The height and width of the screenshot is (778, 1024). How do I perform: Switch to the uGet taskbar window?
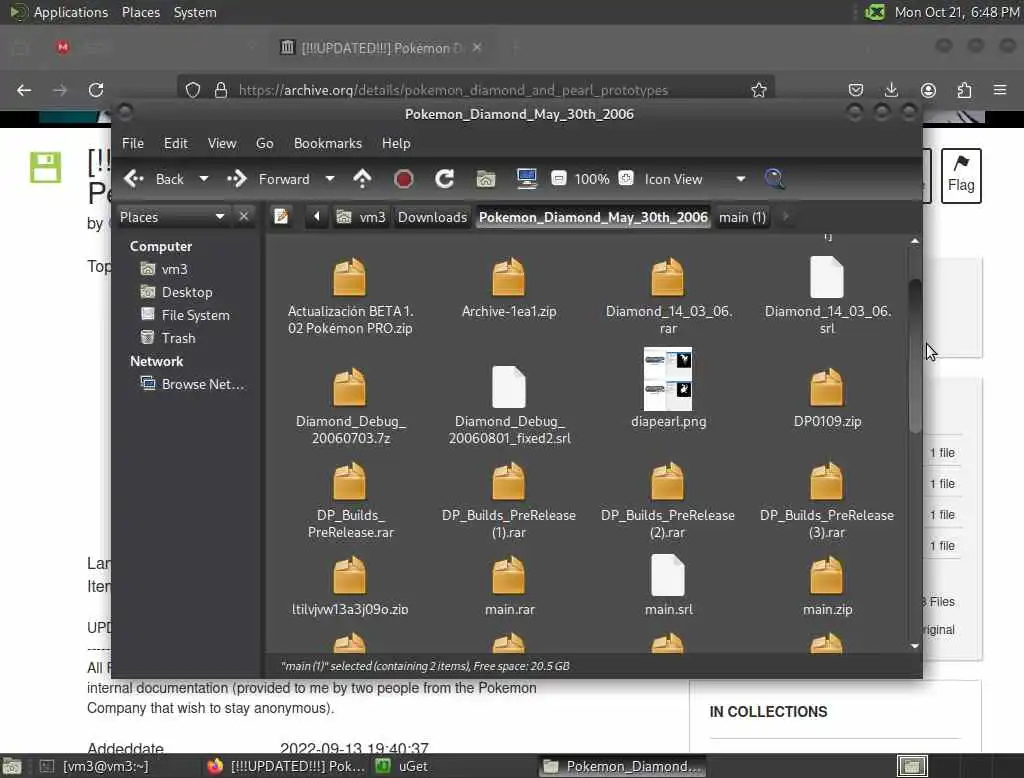pyautogui.click(x=402, y=766)
